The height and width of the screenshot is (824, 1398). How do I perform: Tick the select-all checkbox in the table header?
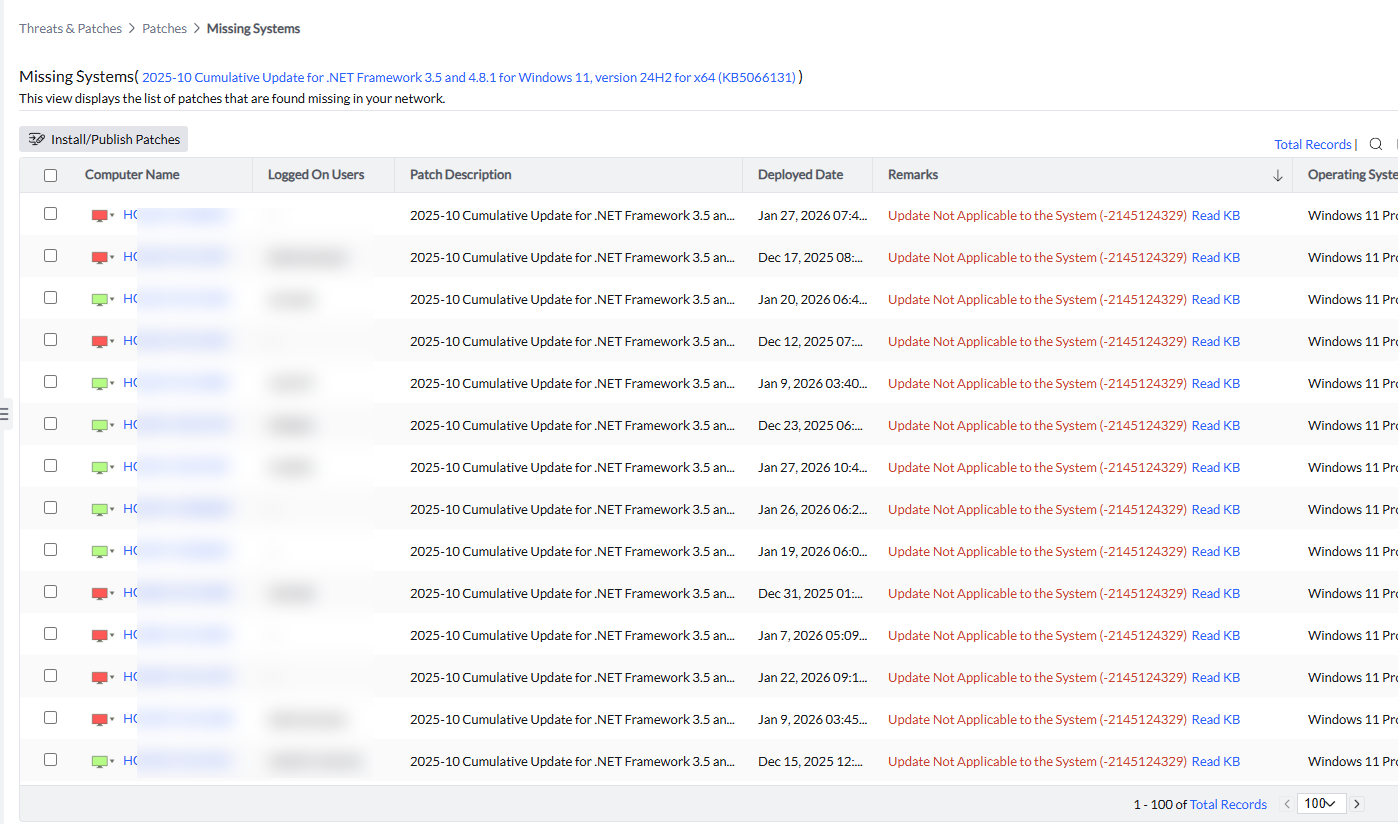51,175
